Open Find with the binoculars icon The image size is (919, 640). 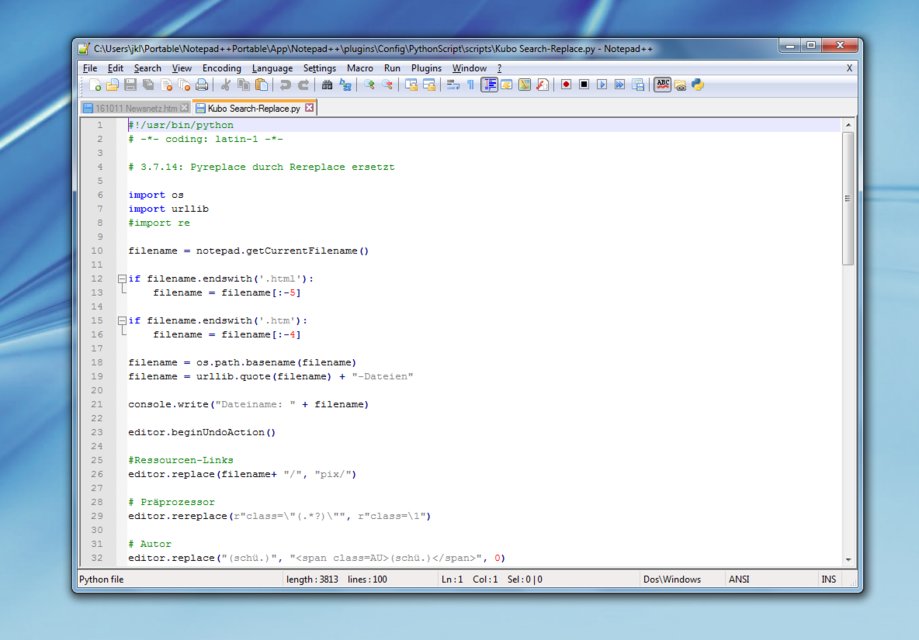[327, 86]
